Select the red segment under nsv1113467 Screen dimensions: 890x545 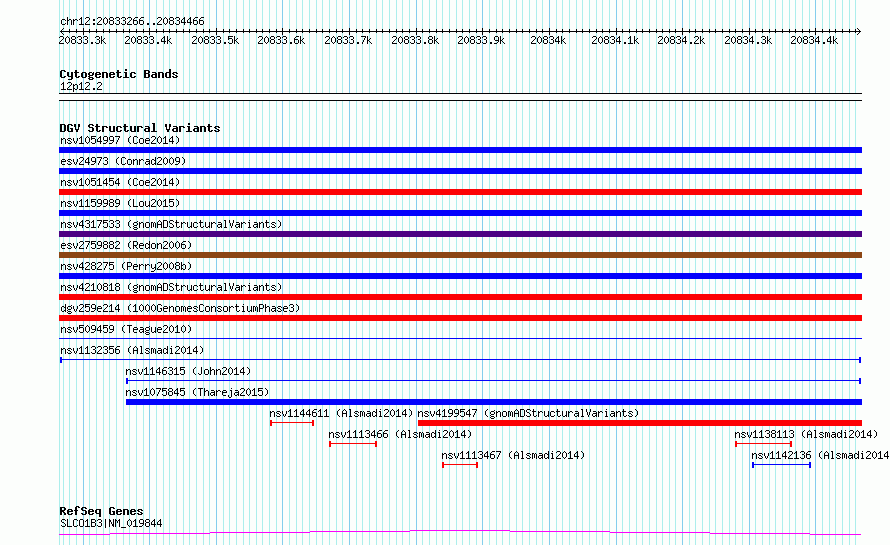(x=460, y=465)
